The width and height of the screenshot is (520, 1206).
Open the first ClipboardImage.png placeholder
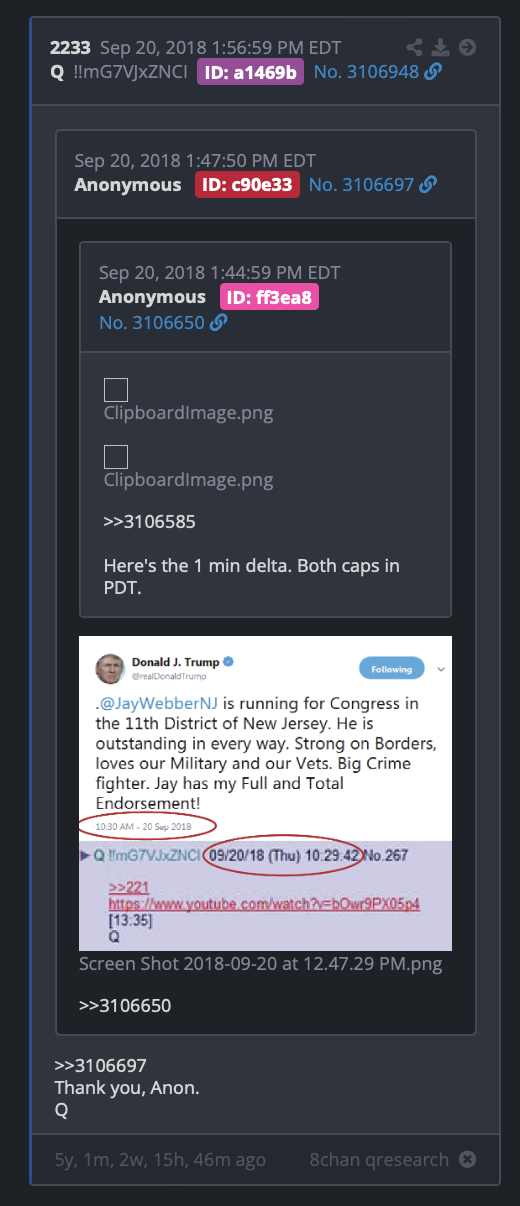(x=116, y=391)
